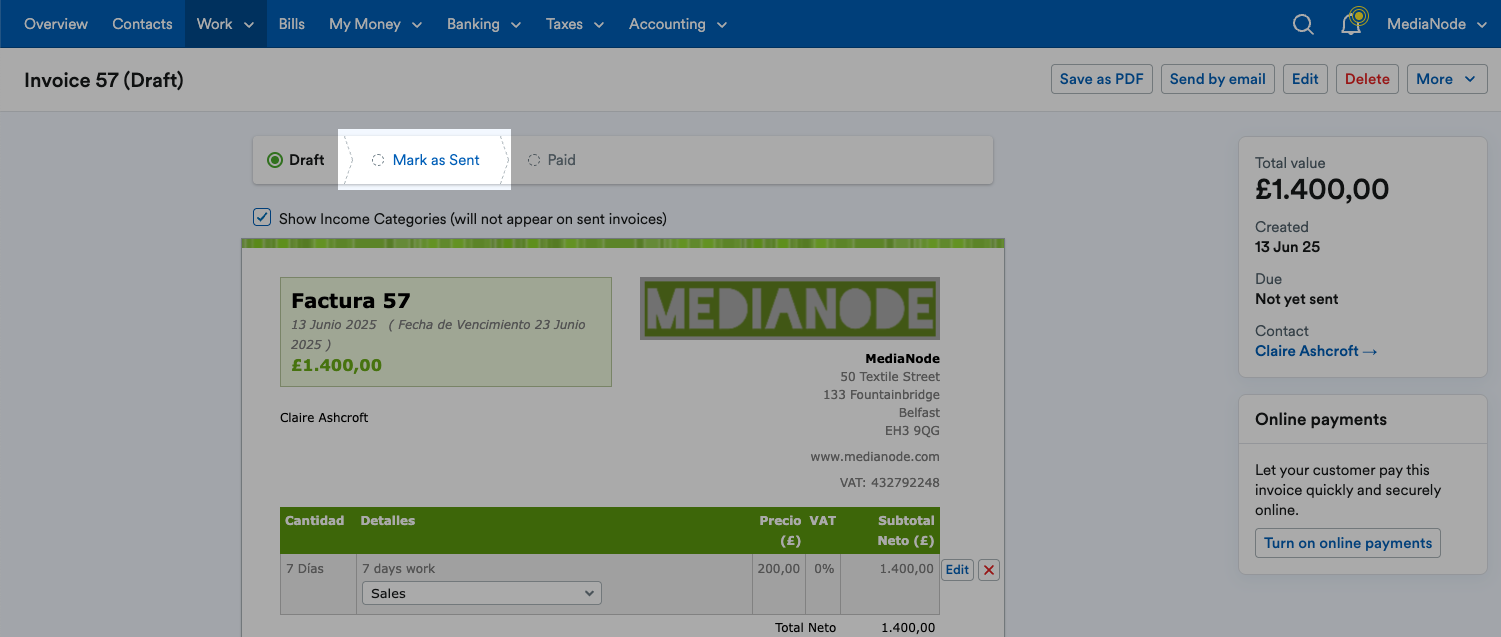Click the £1.400,00 total value
The image size is (1501, 637).
click(1322, 189)
